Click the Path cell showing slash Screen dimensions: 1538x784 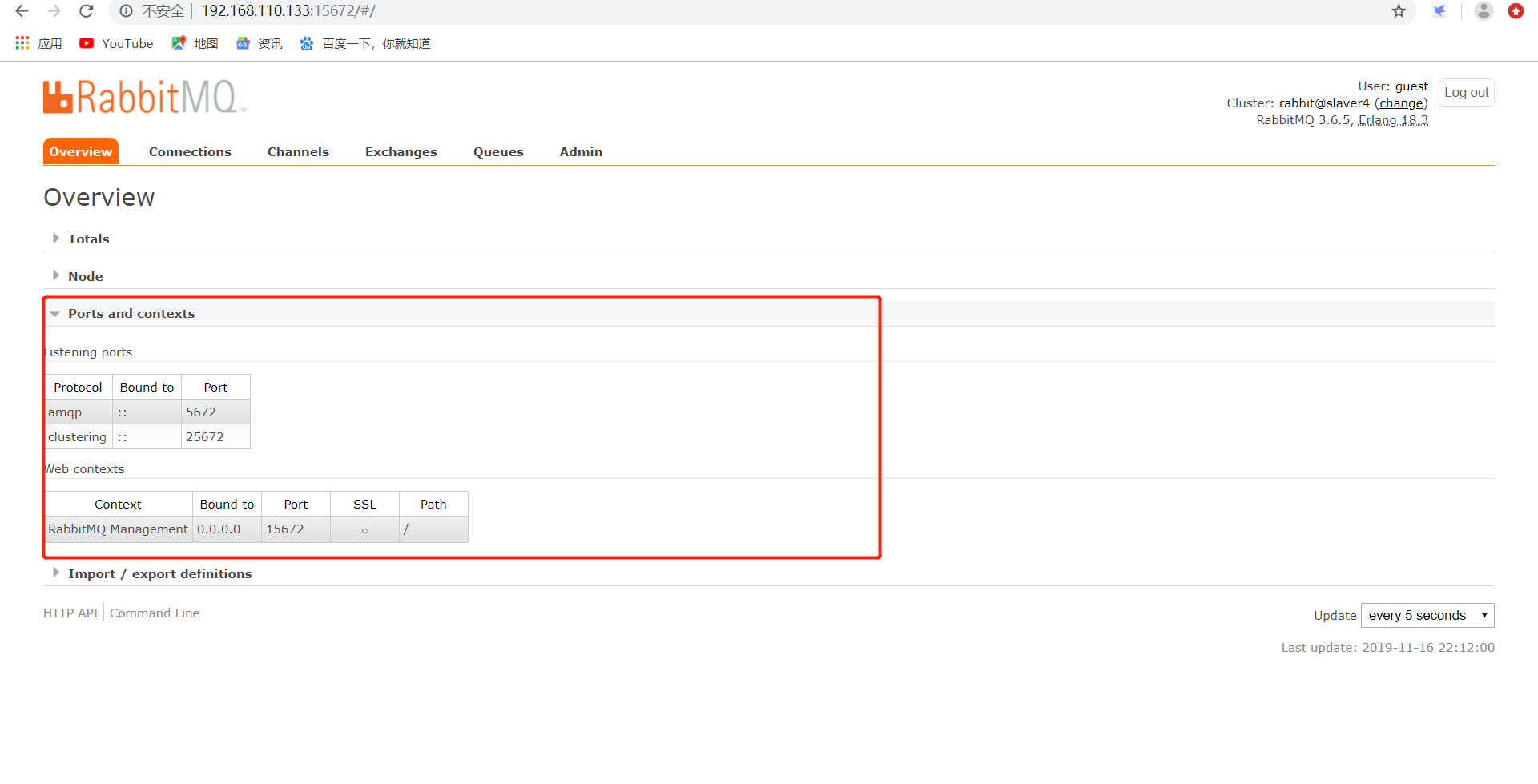433,529
